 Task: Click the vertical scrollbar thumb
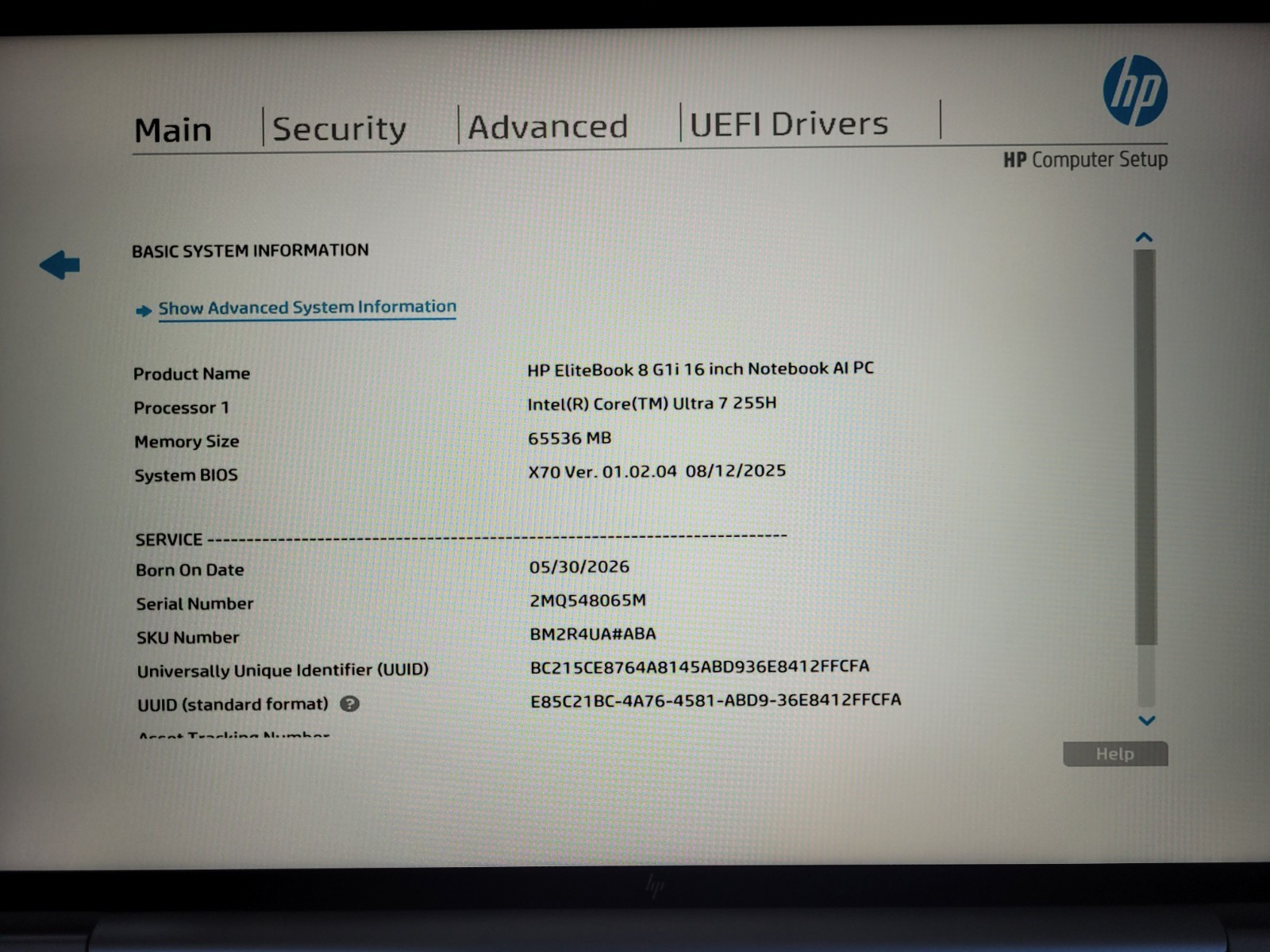click(x=1145, y=447)
